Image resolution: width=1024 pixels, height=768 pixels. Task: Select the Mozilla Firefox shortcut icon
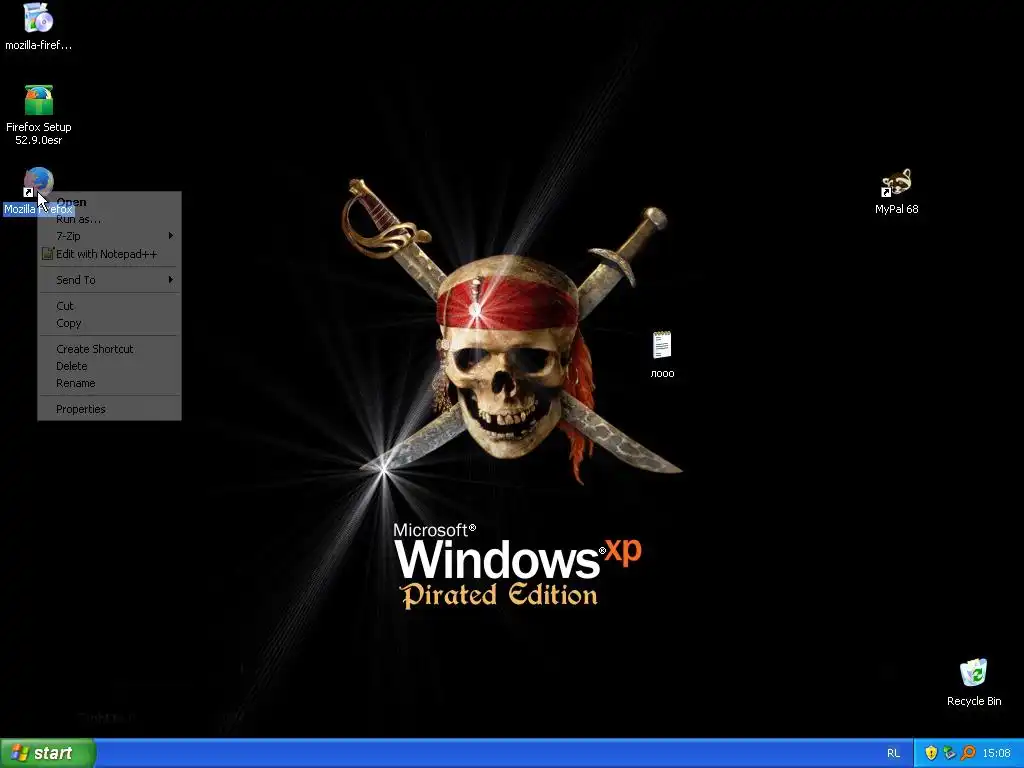38,182
